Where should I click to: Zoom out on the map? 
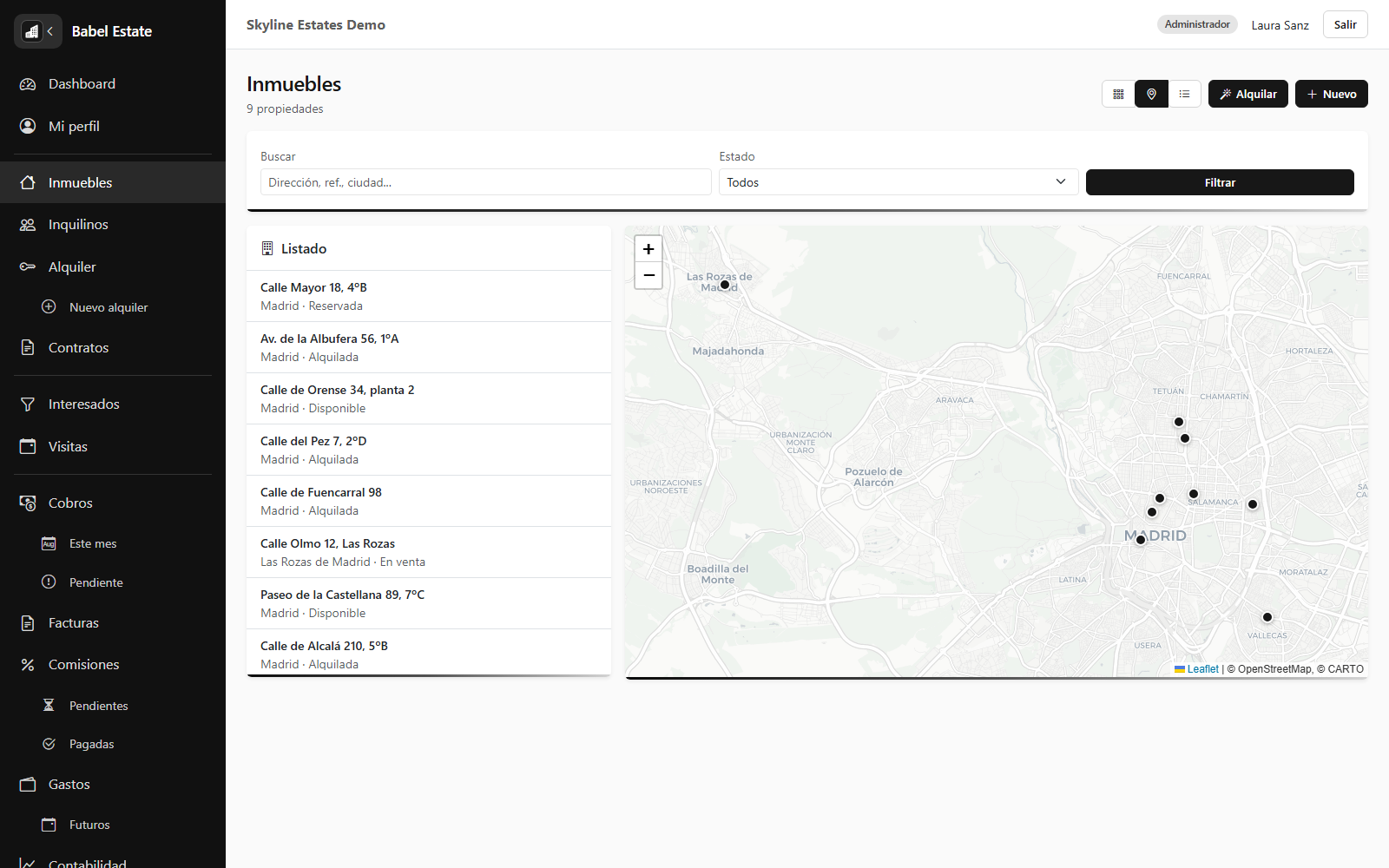coord(648,275)
